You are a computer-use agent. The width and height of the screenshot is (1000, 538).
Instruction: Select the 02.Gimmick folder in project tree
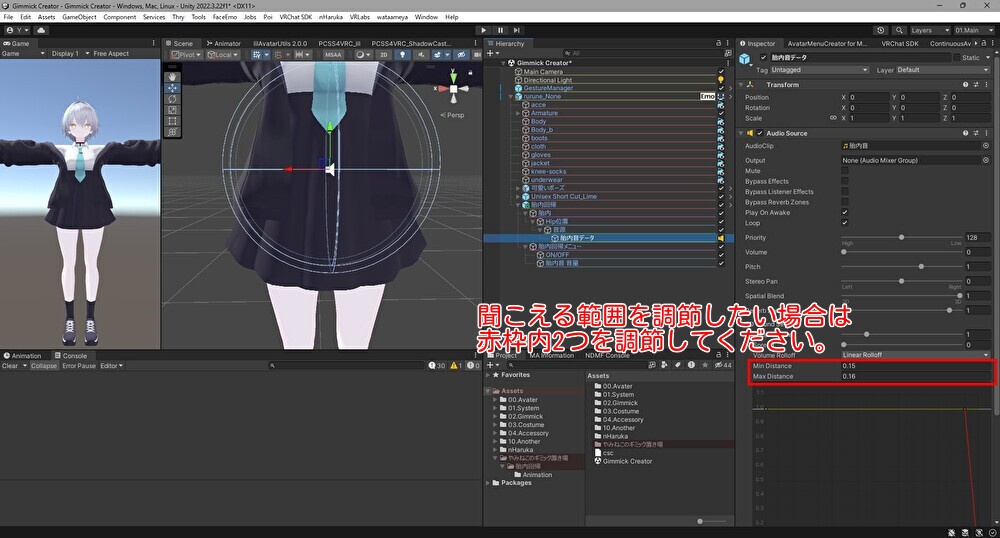[526, 416]
